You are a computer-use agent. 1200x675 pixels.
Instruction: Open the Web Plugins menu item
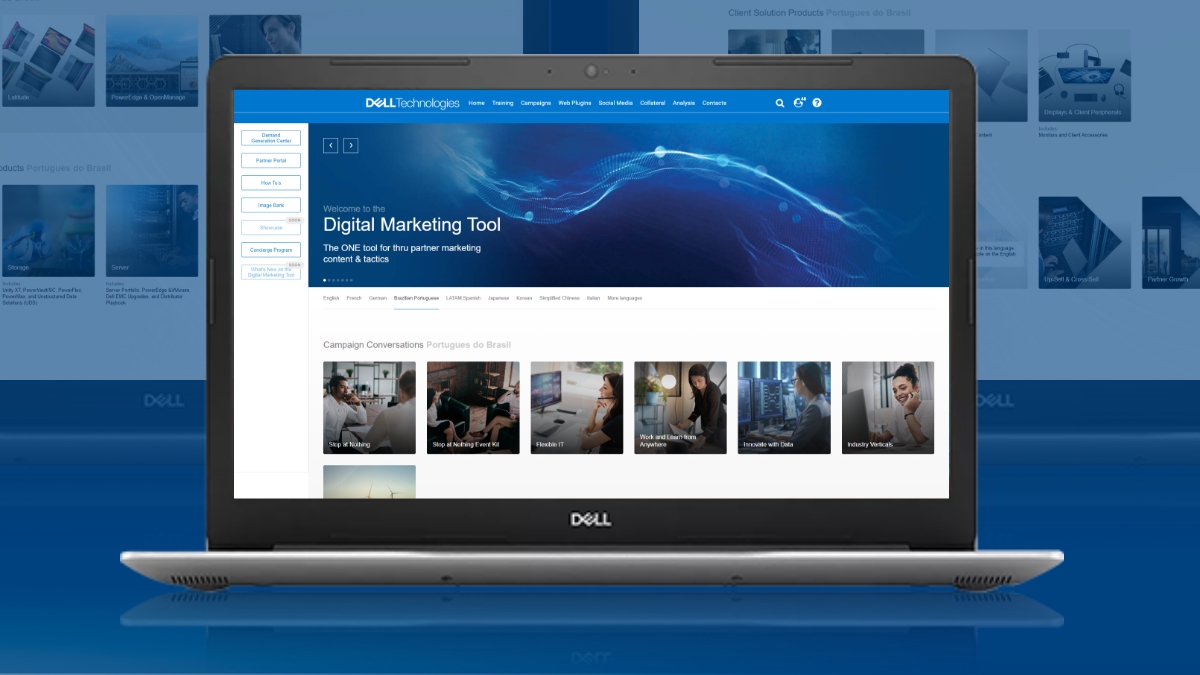[575, 103]
